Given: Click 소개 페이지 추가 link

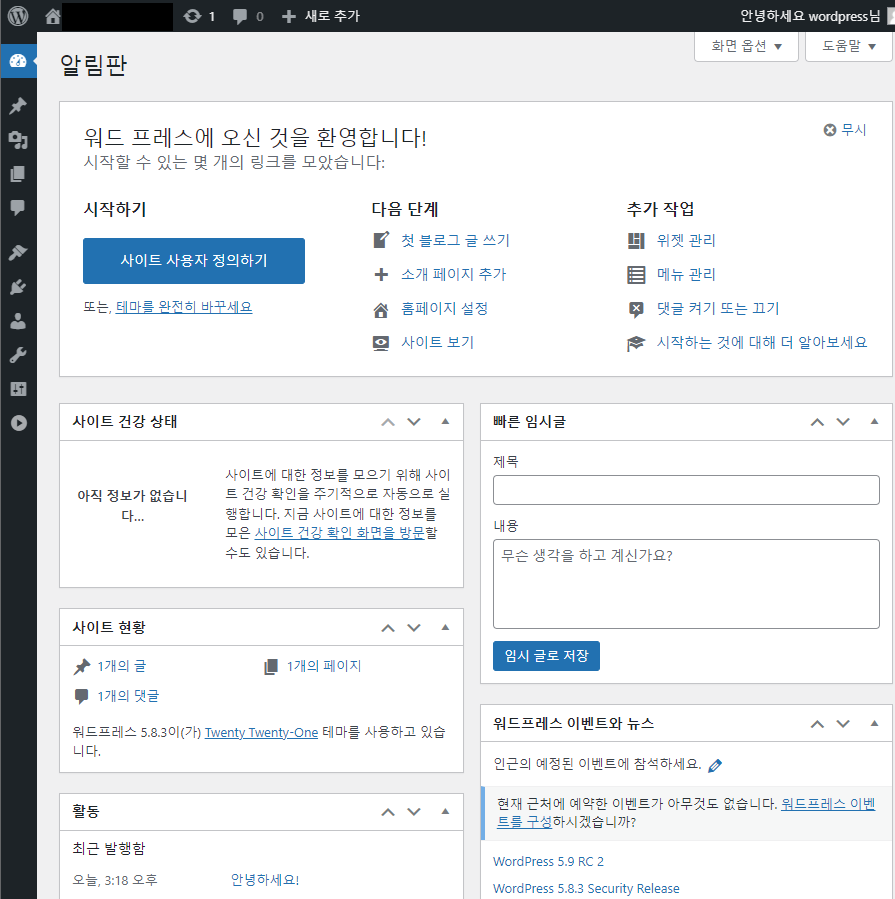Looking at the screenshot, I should [454, 275].
